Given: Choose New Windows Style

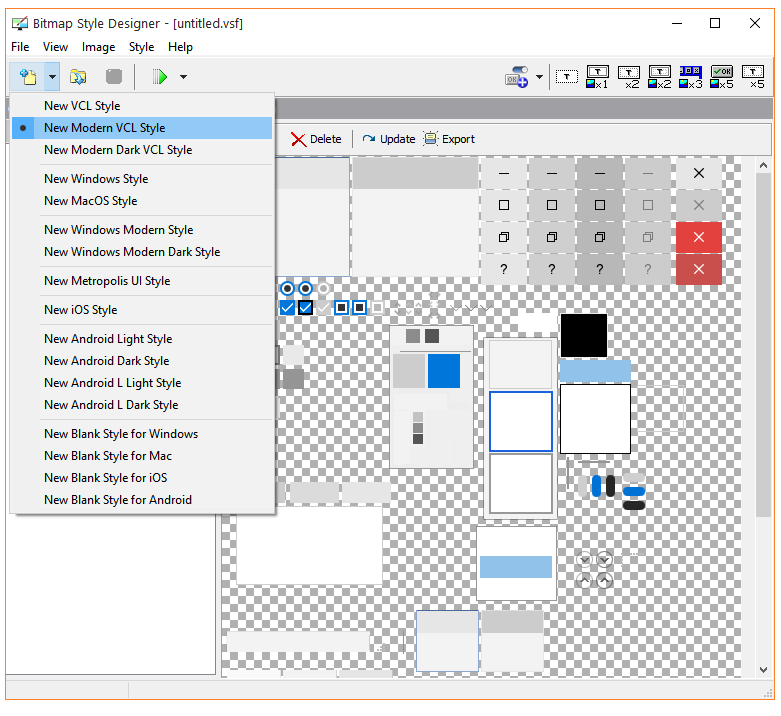Looking at the screenshot, I should coord(142,179).
